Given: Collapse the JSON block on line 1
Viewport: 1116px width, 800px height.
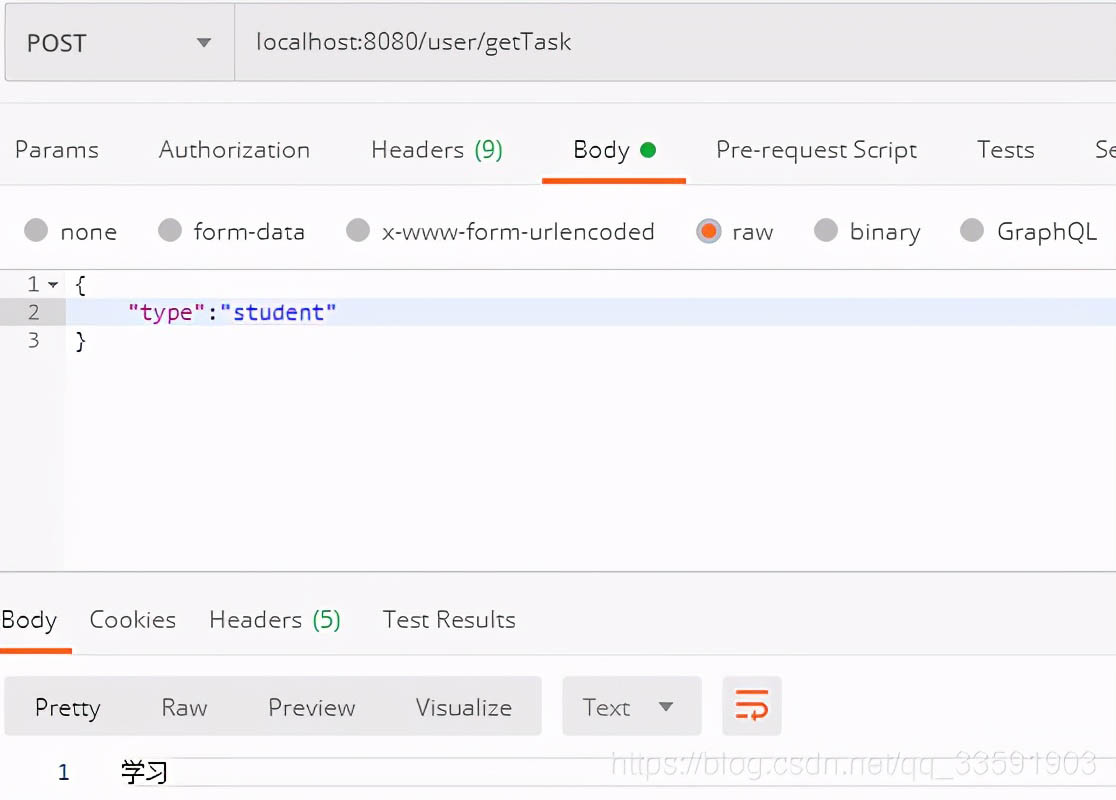Looking at the screenshot, I should pyautogui.click(x=53, y=285).
